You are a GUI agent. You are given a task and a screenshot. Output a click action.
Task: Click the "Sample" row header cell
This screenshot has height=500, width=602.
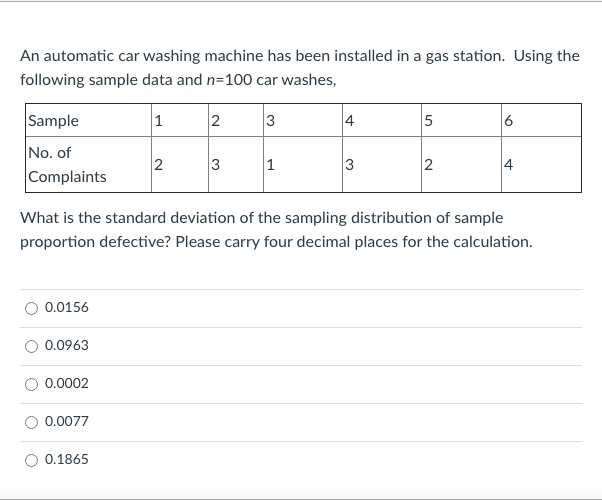pos(85,121)
